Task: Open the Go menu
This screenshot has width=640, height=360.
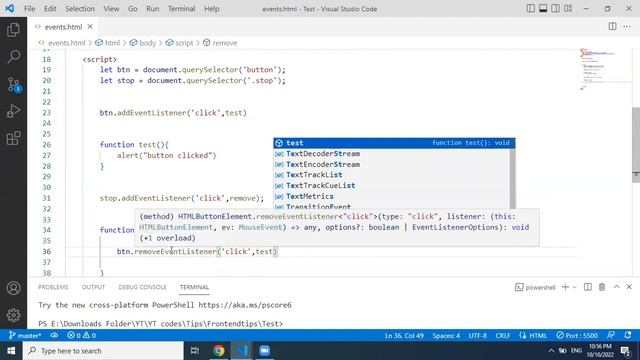Action: coord(133,9)
